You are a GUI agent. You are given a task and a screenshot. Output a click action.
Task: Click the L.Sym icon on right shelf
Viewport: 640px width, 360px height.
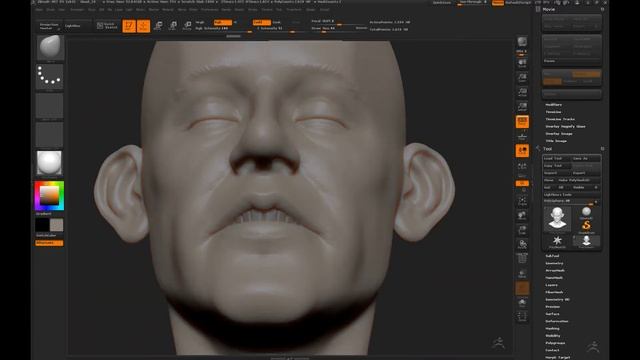point(522,167)
